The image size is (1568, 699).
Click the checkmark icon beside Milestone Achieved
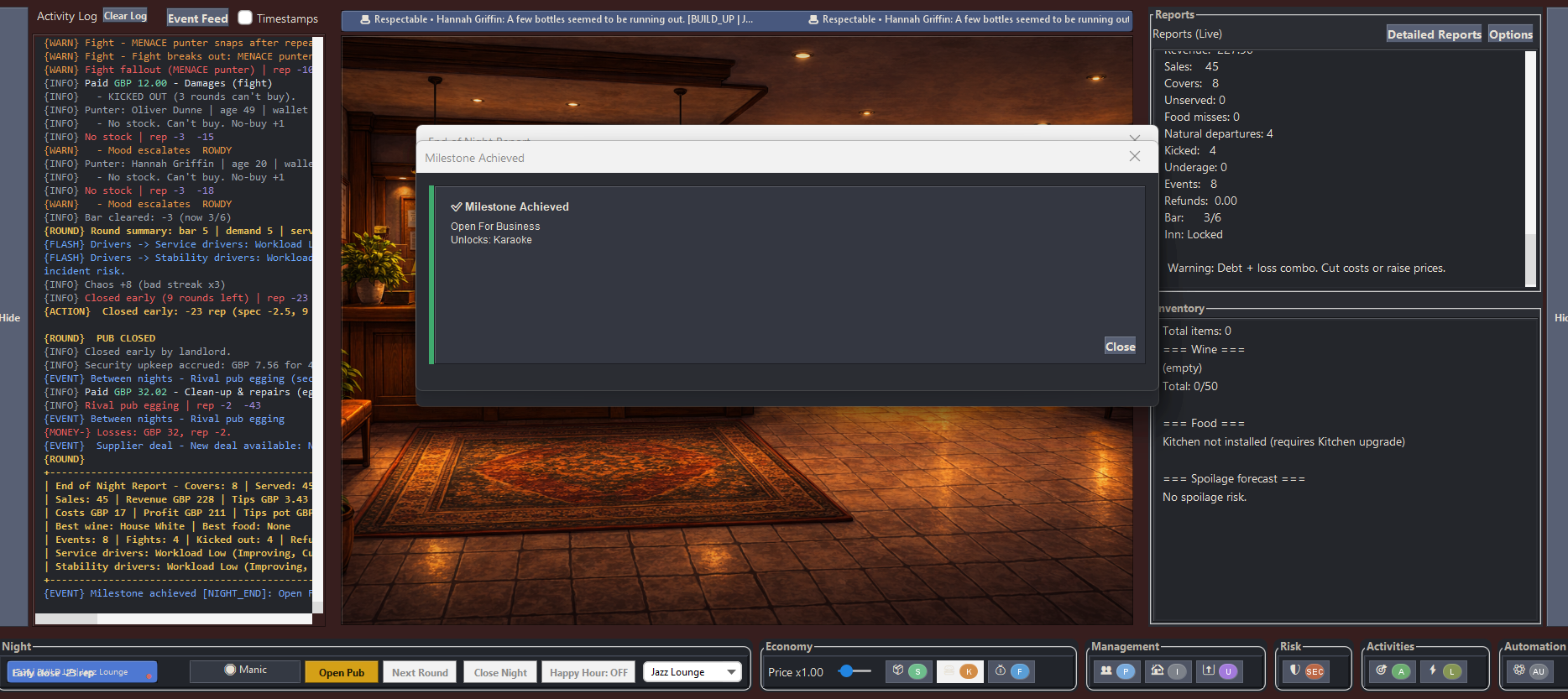(456, 206)
